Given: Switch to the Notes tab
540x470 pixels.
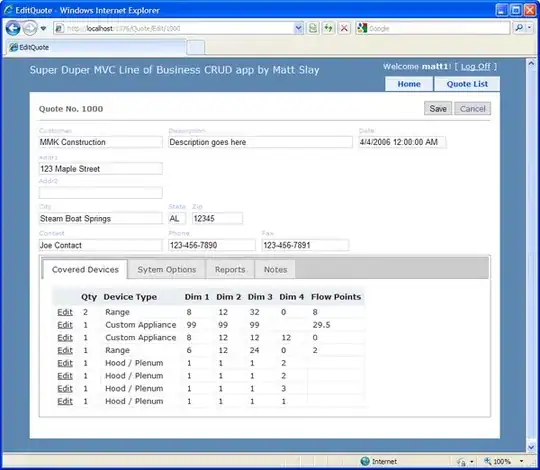Looking at the screenshot, I should click(x=275, y=269).
